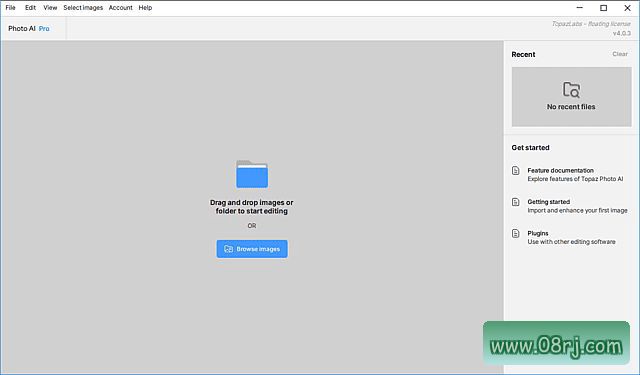640x375 pixels.
Task: Open the Select images menu
Action: point(83,8)
